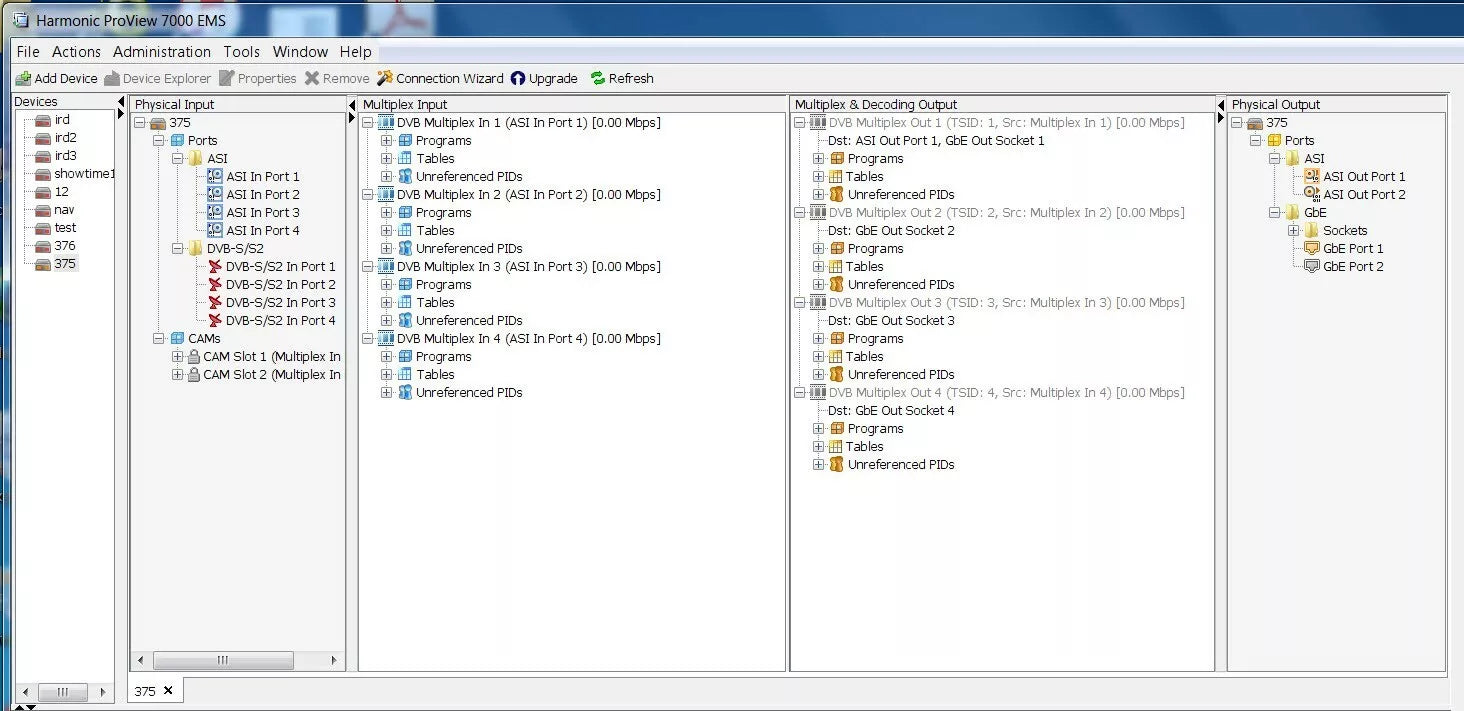This screenshot has height=711, width=1464.
Task: Select device 12 in Devices list
Action: 61,192
